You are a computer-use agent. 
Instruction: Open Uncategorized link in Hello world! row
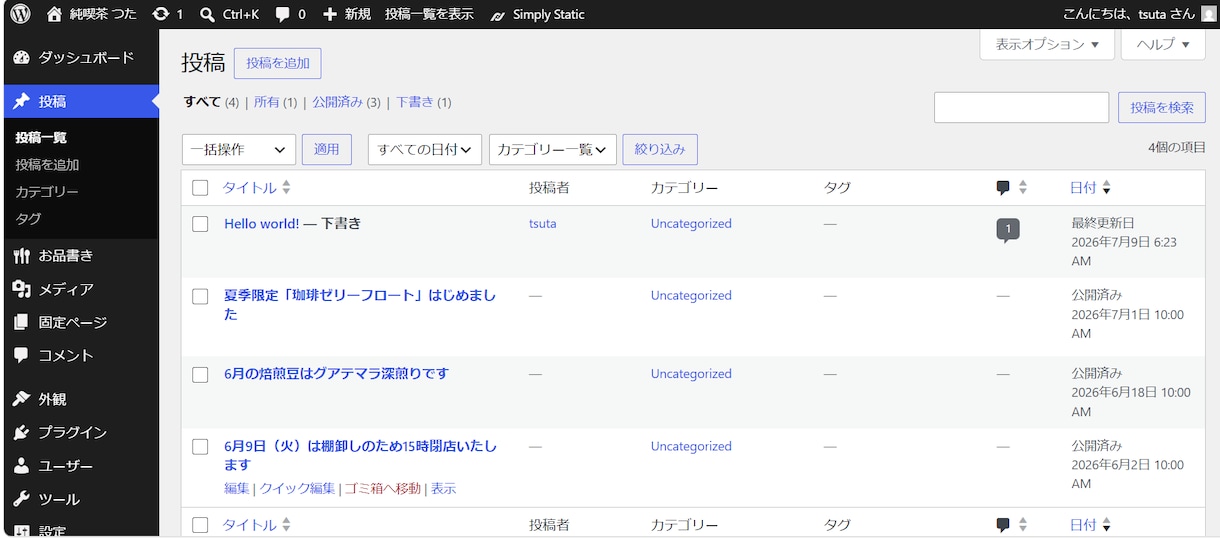[x=691, y=224]
